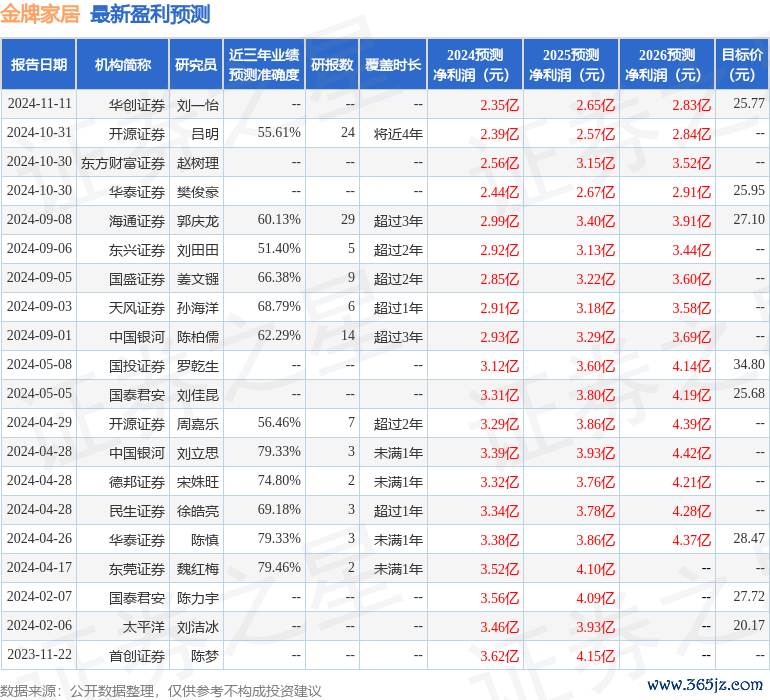This screenshot has height=700, width=770.
Task: Click the 机构简称 column header
Action: (x=123, y=65)
